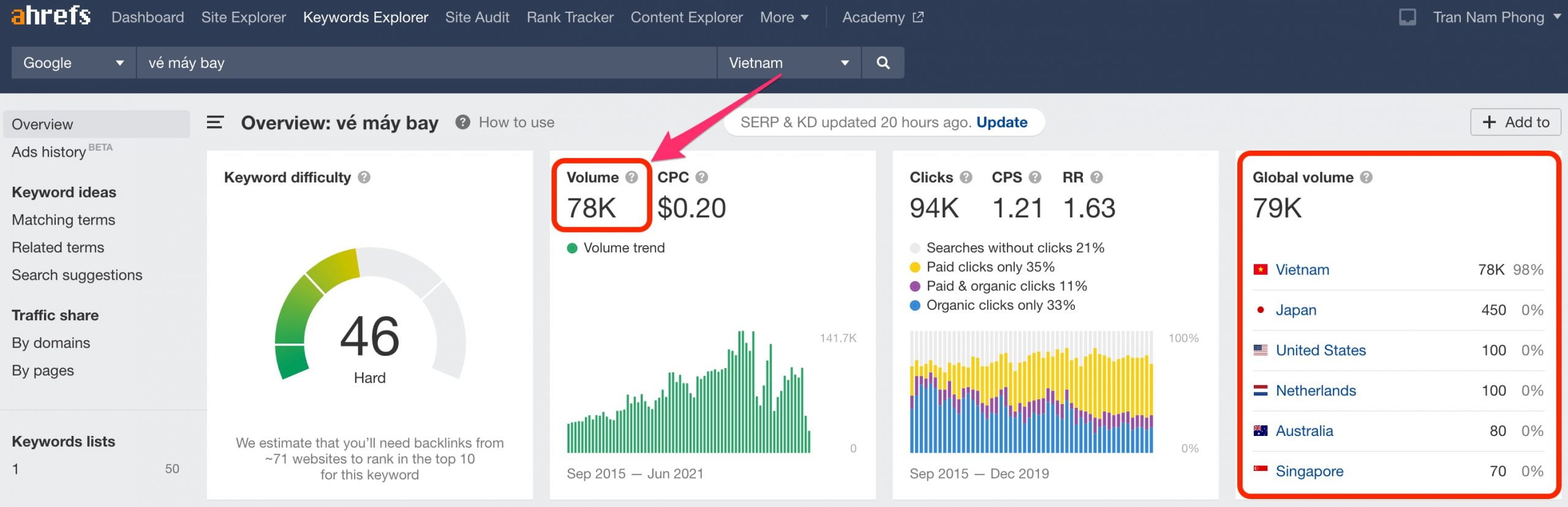The width and height of the screenshot is (1568, 507).
Task: Click the Vietnam flag icon
Action: click(1261, 269)
